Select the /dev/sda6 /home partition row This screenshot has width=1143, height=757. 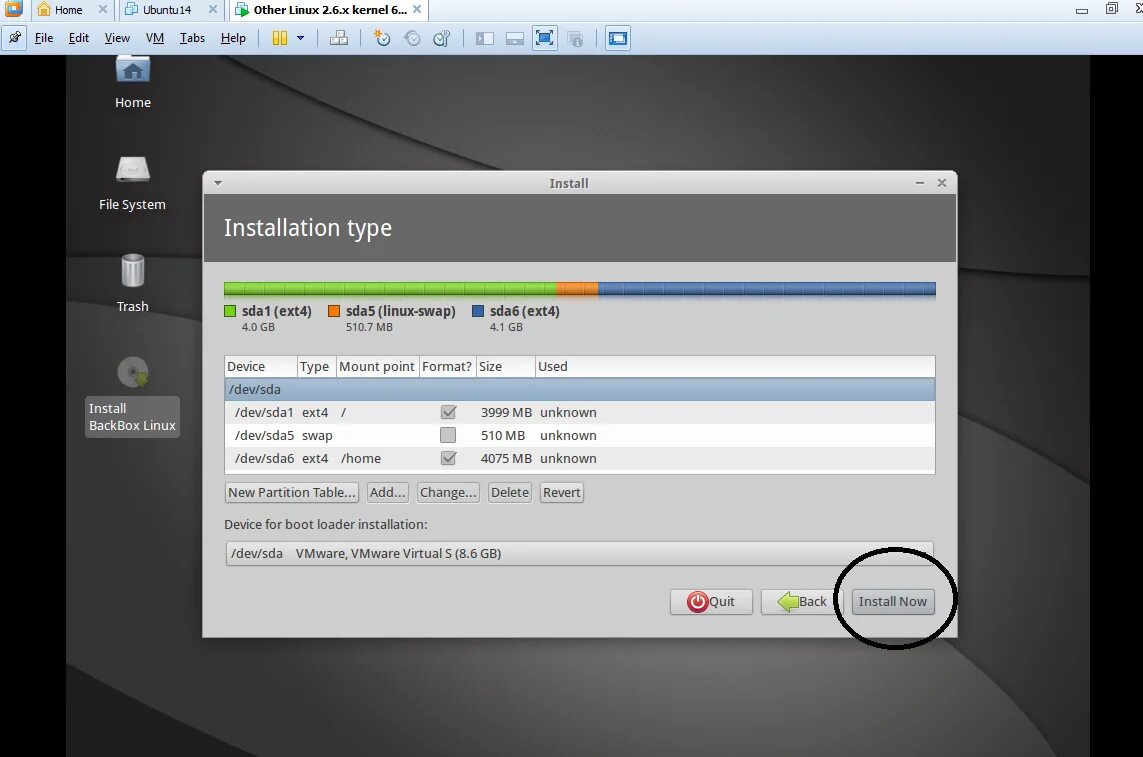[x=580, y=458]
